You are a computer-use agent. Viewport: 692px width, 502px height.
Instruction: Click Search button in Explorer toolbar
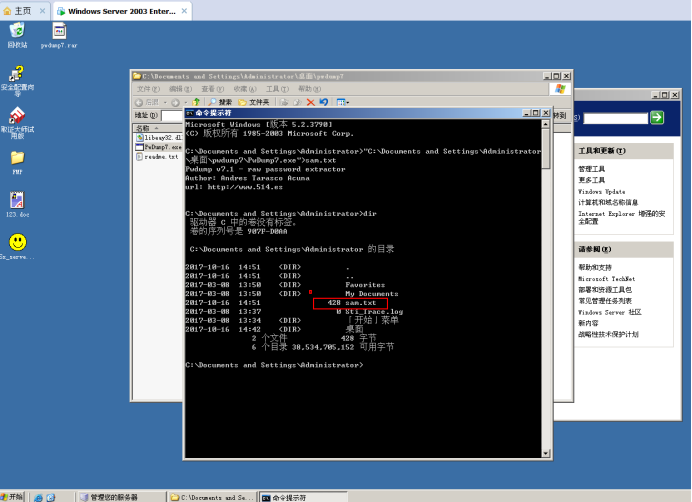pos(220,102)
